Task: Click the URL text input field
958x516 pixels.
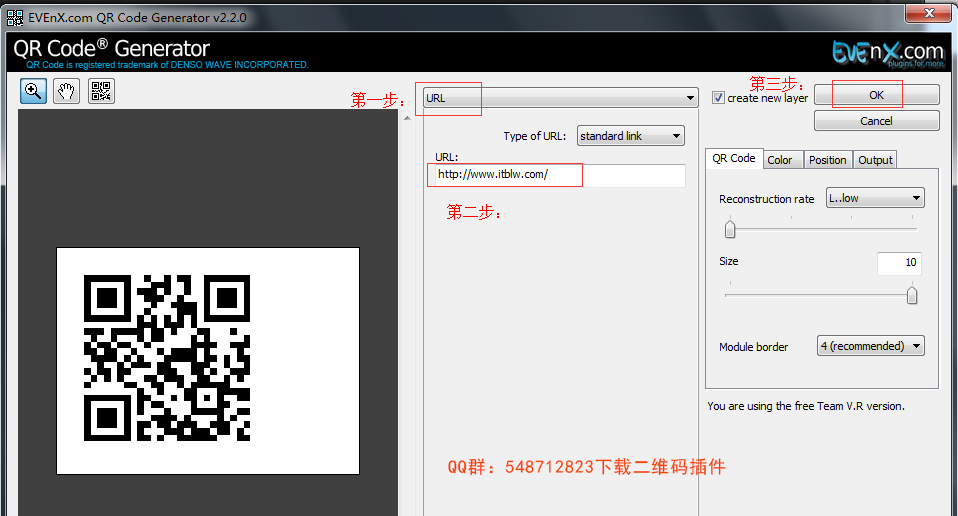Action: coord(560,175)
